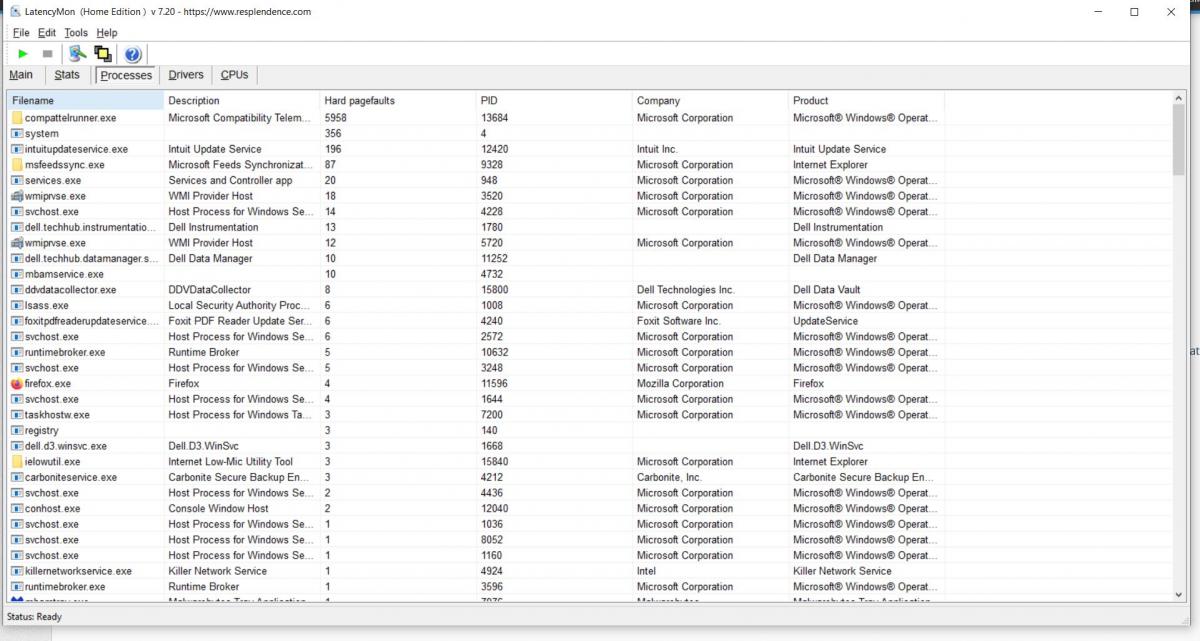Switch to the CPUs tab
The height and width of the screenshot is (641, 1200).
point(234,75)
